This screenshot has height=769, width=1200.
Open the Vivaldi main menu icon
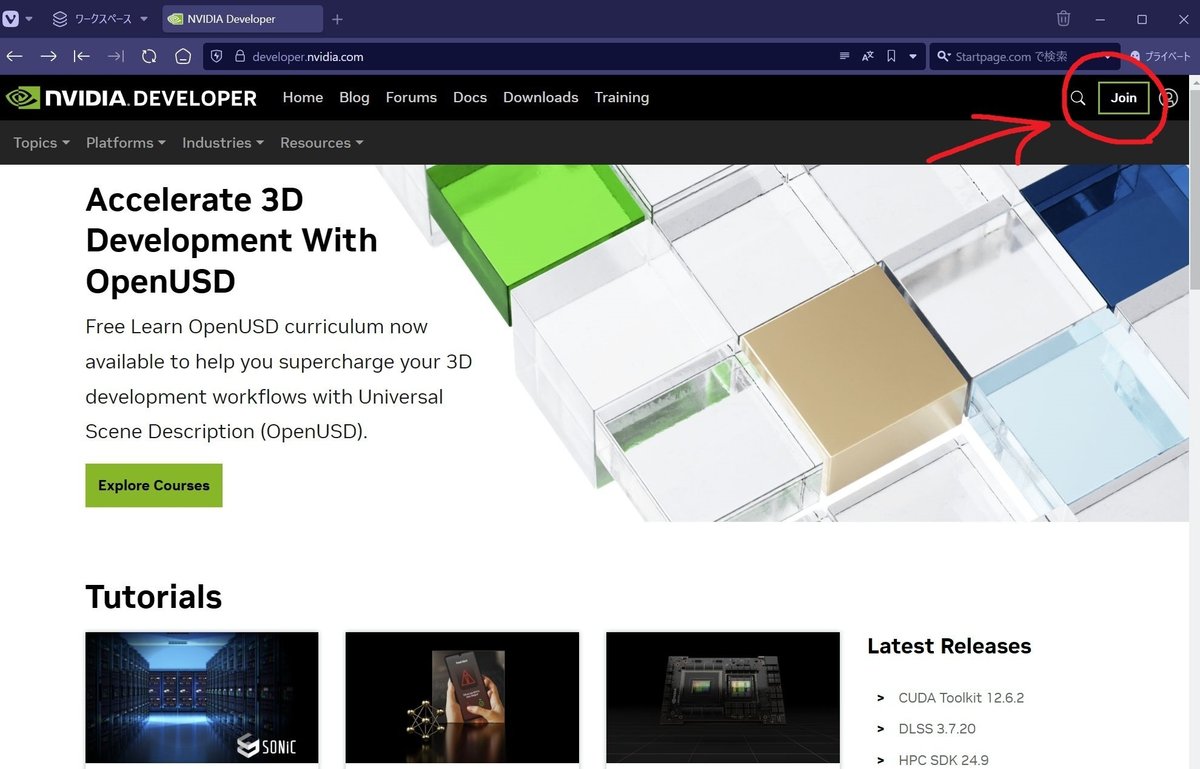point(11,19)
